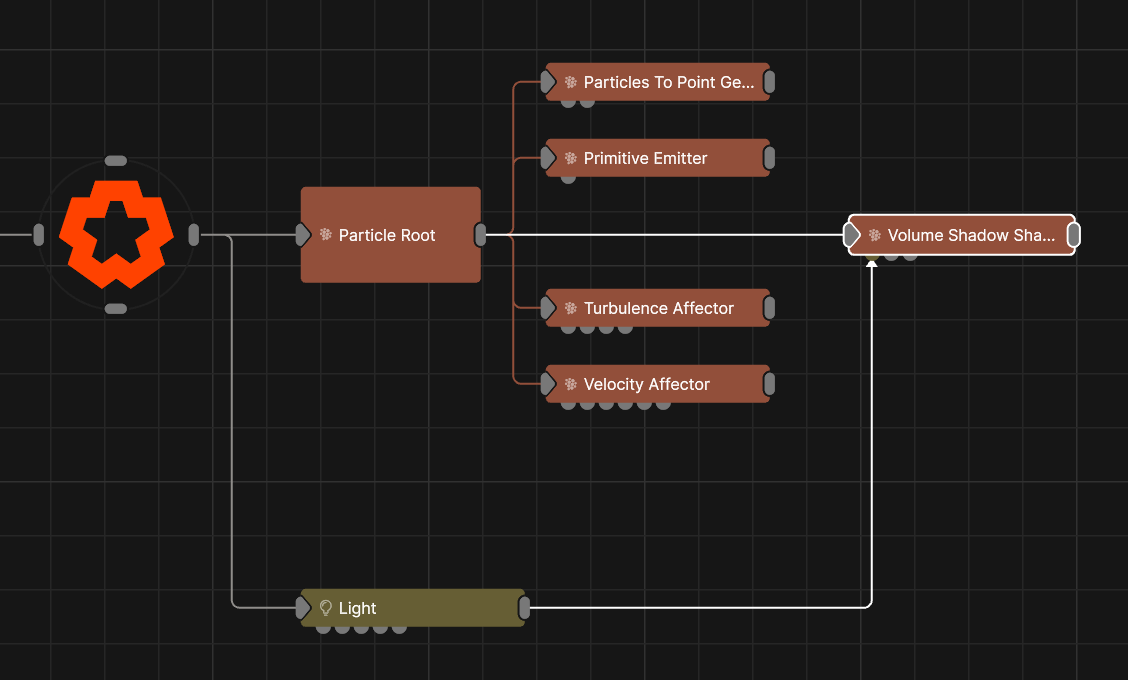Click the Volume Shadow Shading input arrow
1128x680 pixels.
(851, 235)
